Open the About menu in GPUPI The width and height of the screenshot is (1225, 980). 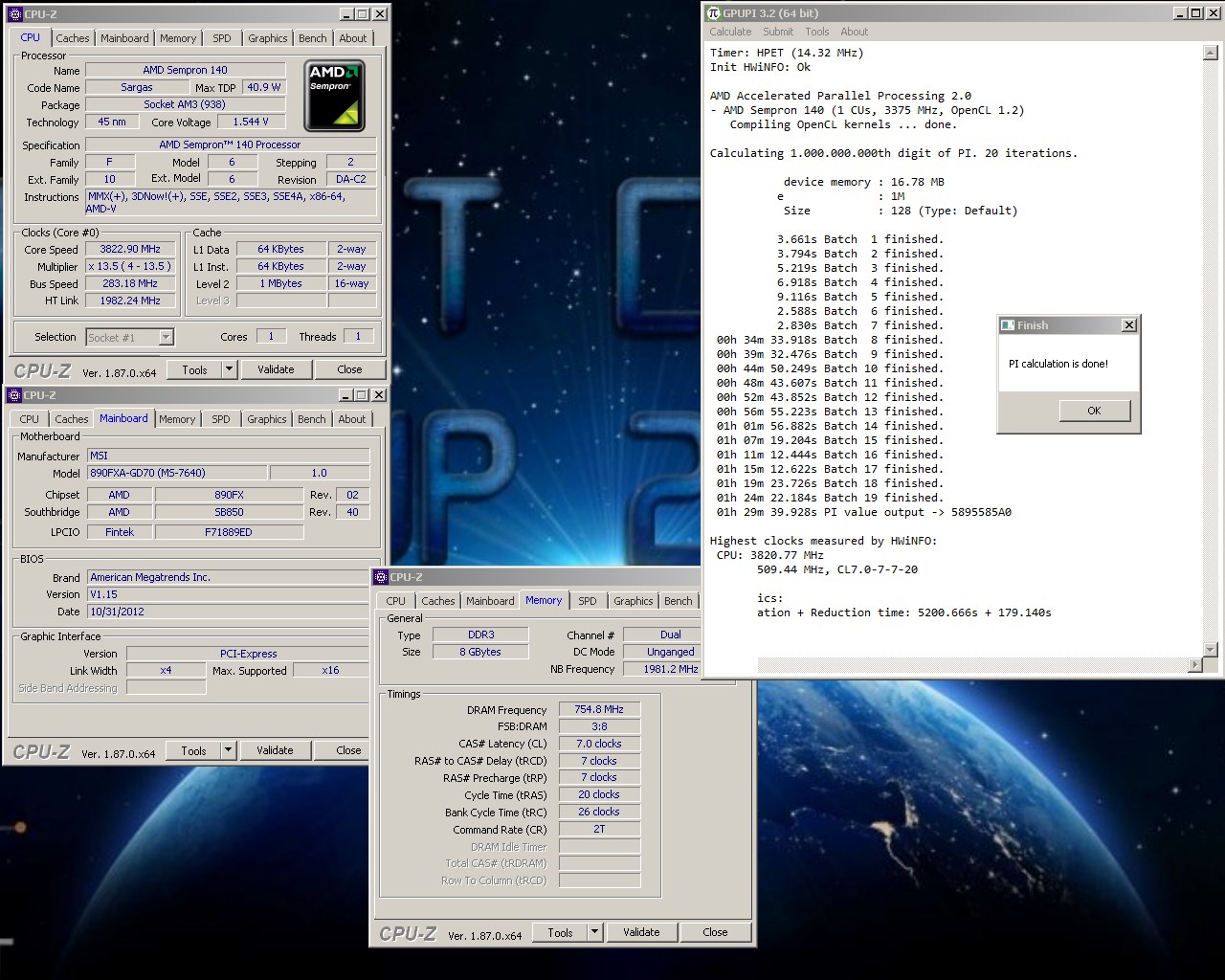[x=855, y=32]
